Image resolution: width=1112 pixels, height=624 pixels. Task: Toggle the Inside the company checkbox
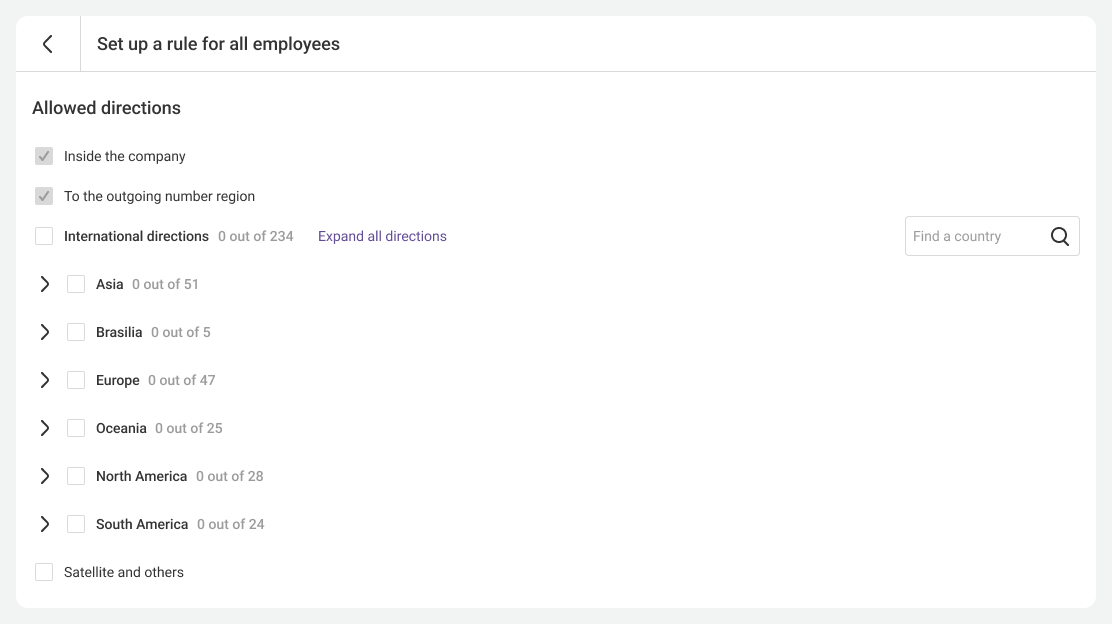(x=44, y=156)
